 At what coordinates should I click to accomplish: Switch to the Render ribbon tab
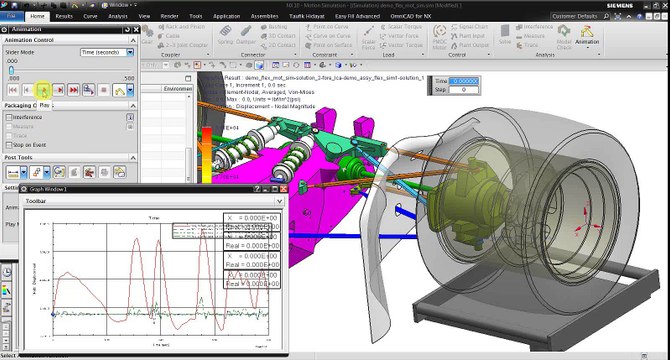(x=169, y=16)
